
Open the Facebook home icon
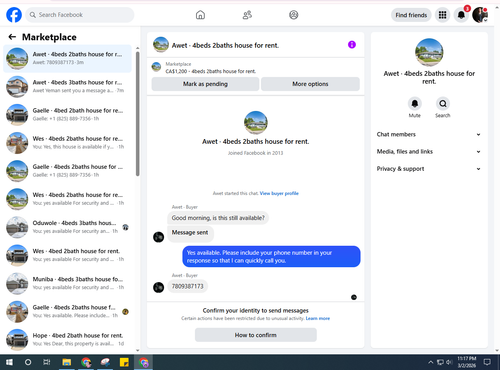pyautogui.click(x=200, y=15)
